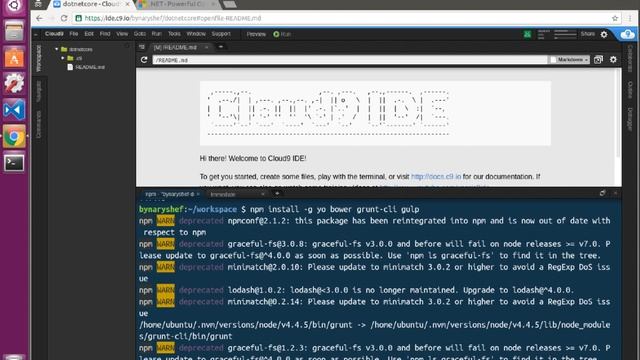Close the README.md editor tab
The height and width of the screenshot is (360, 640).
pyautogui.click(x=207, y=47)
